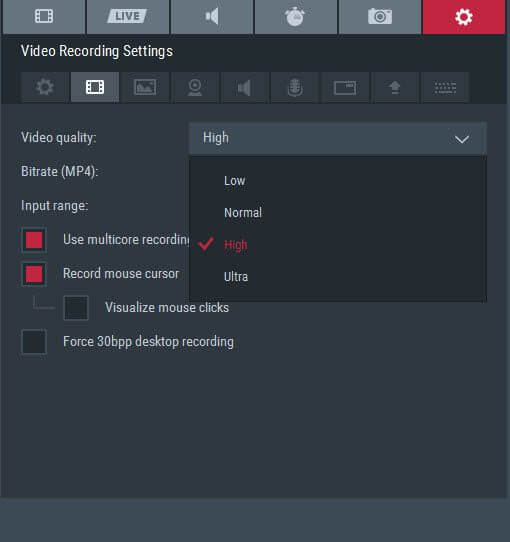
Task: Open keyboard hotkeys settings sub-tab
Action: (x=445, y=87)
